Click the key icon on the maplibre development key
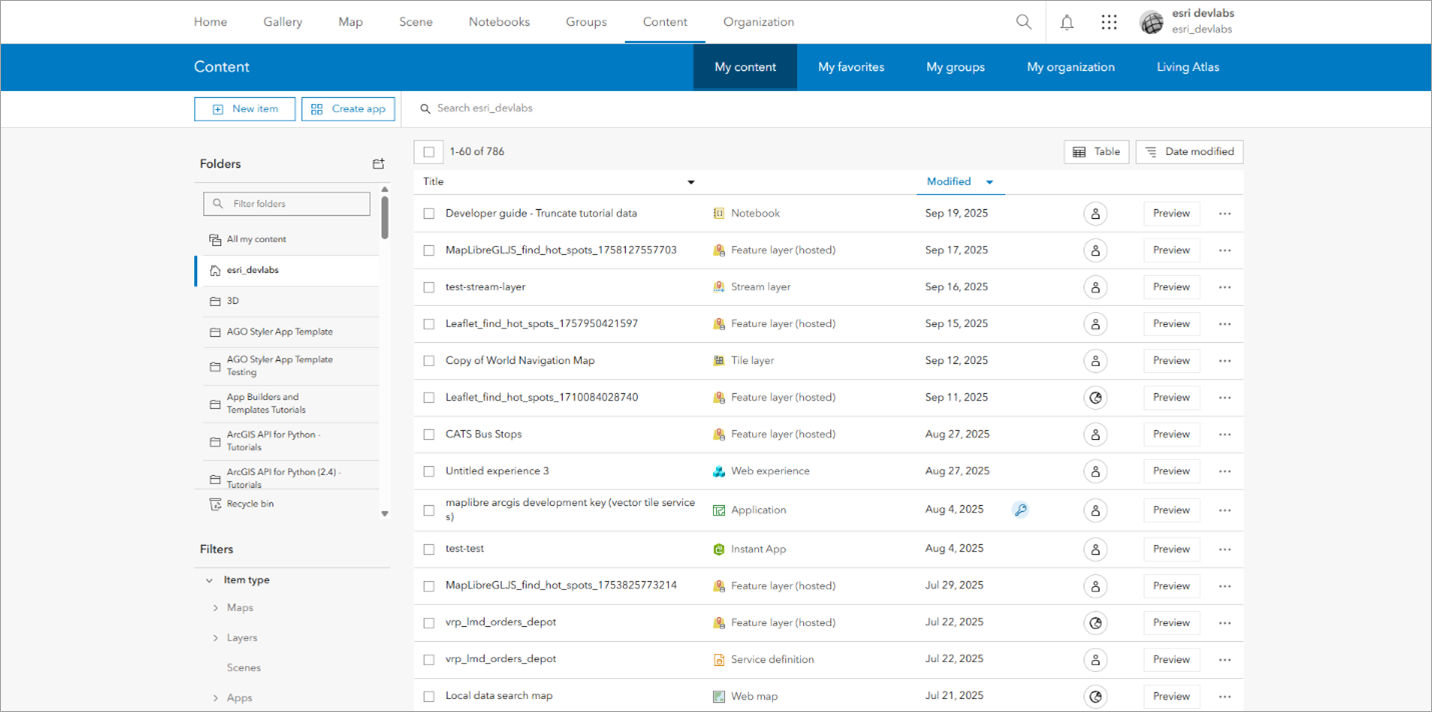This screenshot has height=712, width=1432. pos(1020,509)
